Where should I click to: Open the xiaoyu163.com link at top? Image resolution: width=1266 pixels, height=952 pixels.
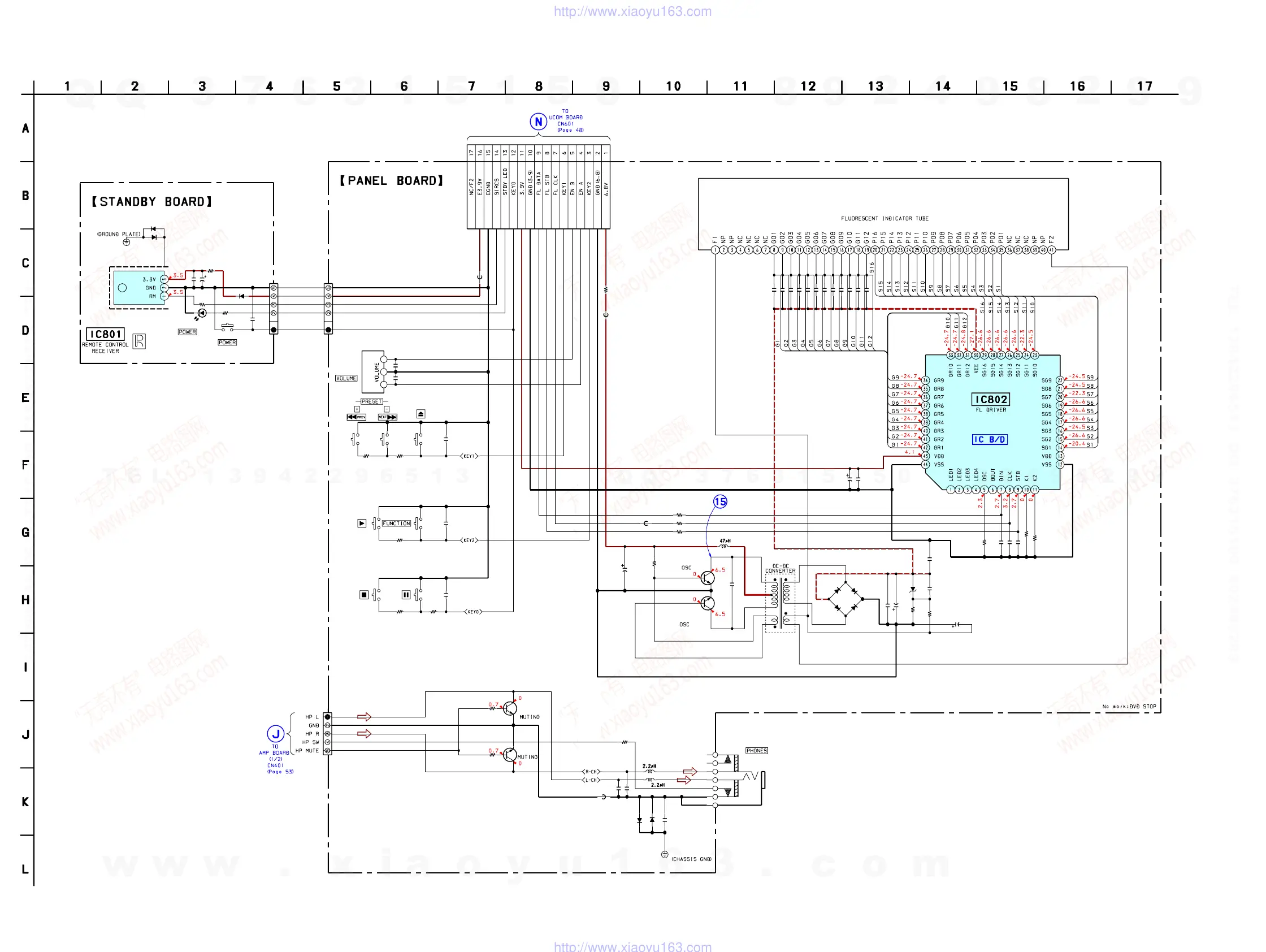pos(632,11)
